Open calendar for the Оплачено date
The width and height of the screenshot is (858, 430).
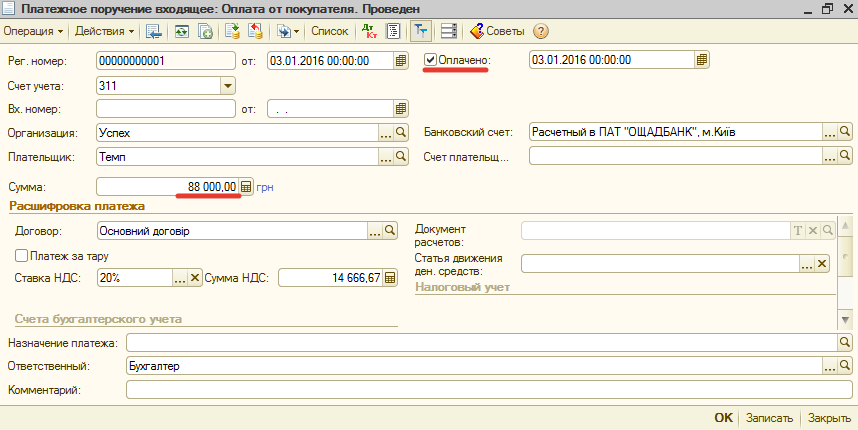tap(702, 60)
